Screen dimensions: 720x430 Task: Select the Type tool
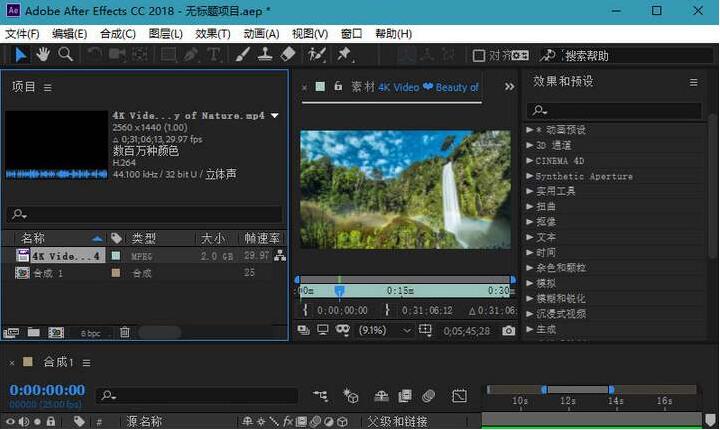214,55
